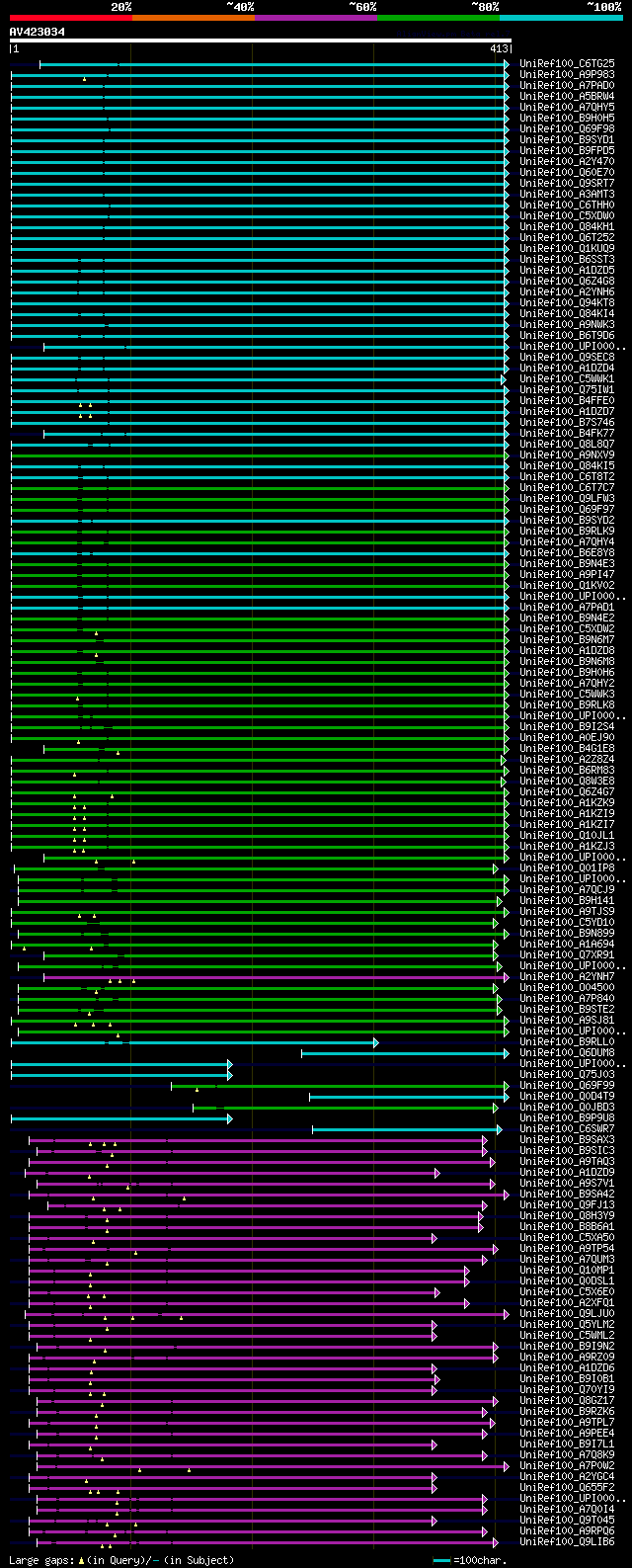Open the last hit UniRef100_Q9LIB6
The height and width of the screenshot is (1568, 632).
567,1541
